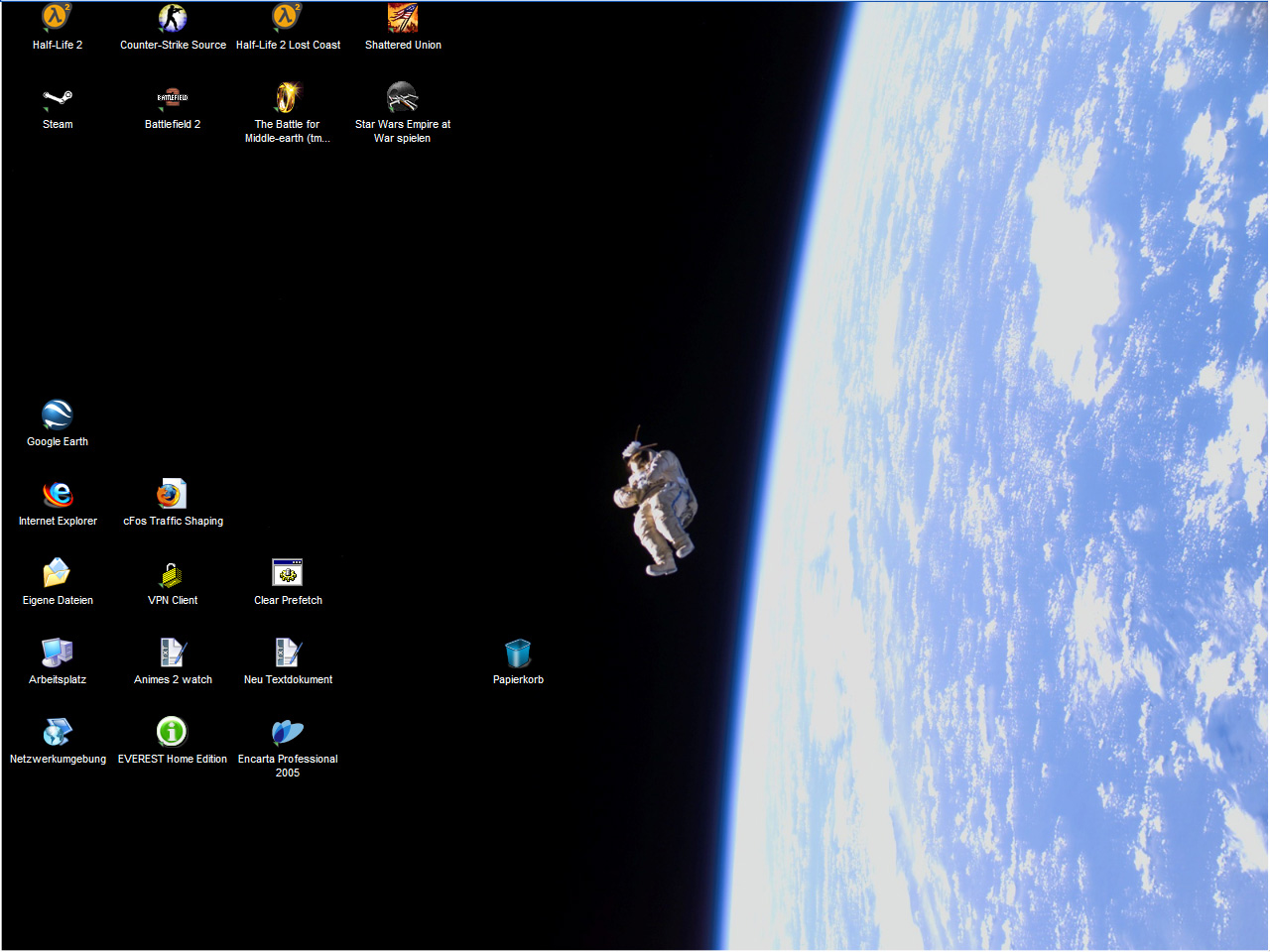This screenshot has width=1270, height=952.
Task: Click the Counter-Strike Source shortcut
Action: (173, 18)
